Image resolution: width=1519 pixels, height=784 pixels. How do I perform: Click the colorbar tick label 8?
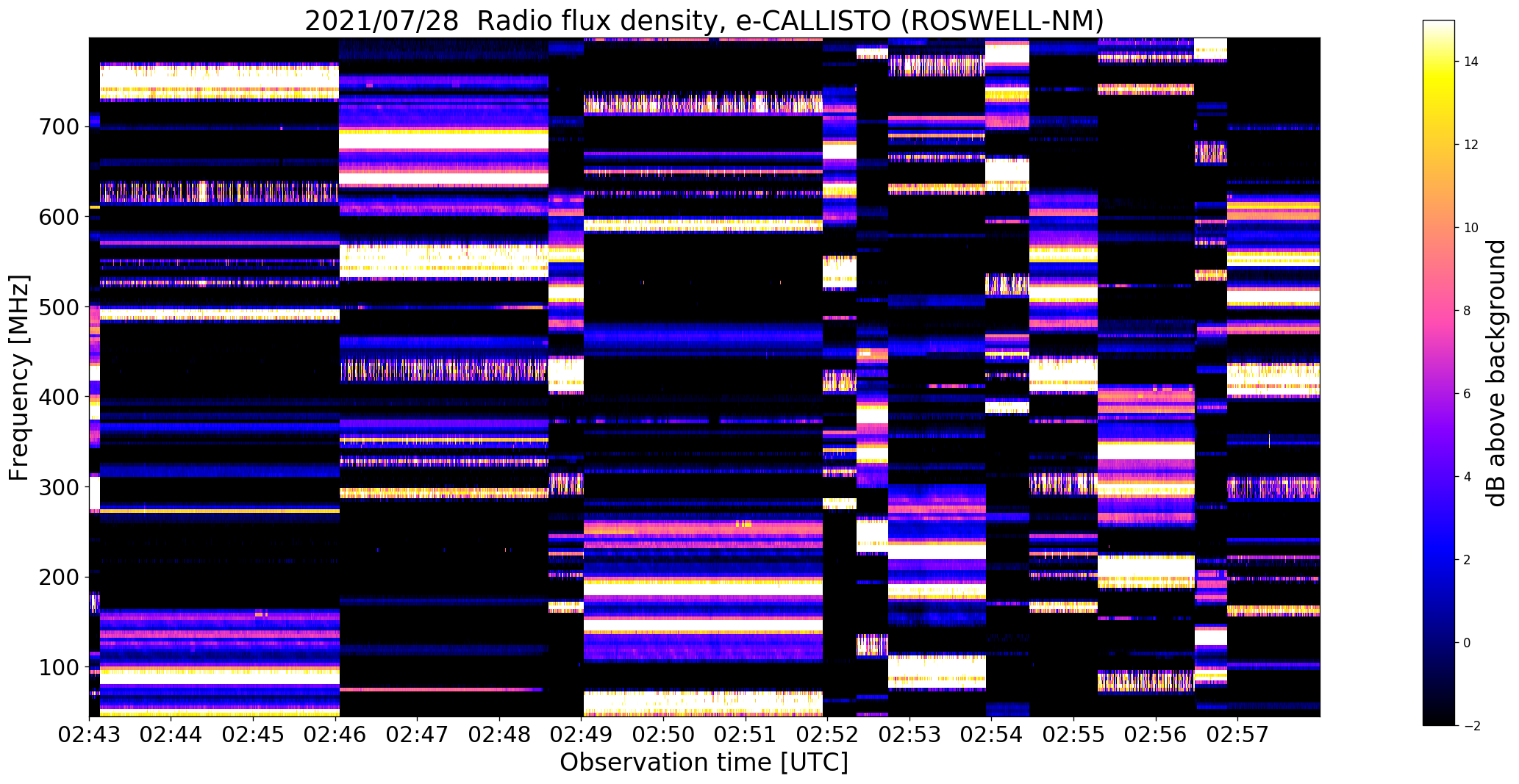tap(1467, 311)
